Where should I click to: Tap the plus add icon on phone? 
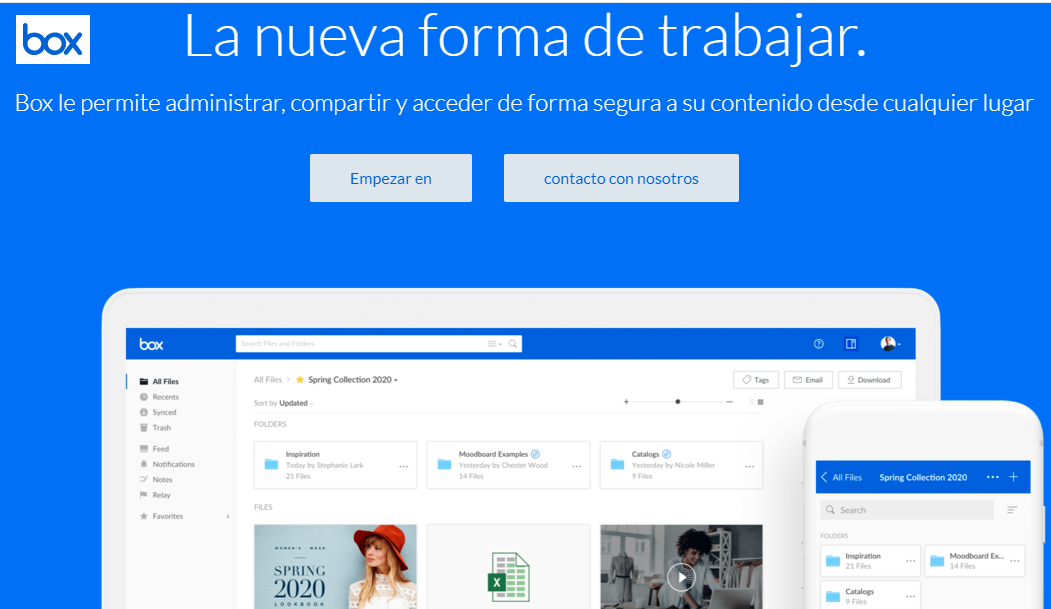tap(1013, 477)
